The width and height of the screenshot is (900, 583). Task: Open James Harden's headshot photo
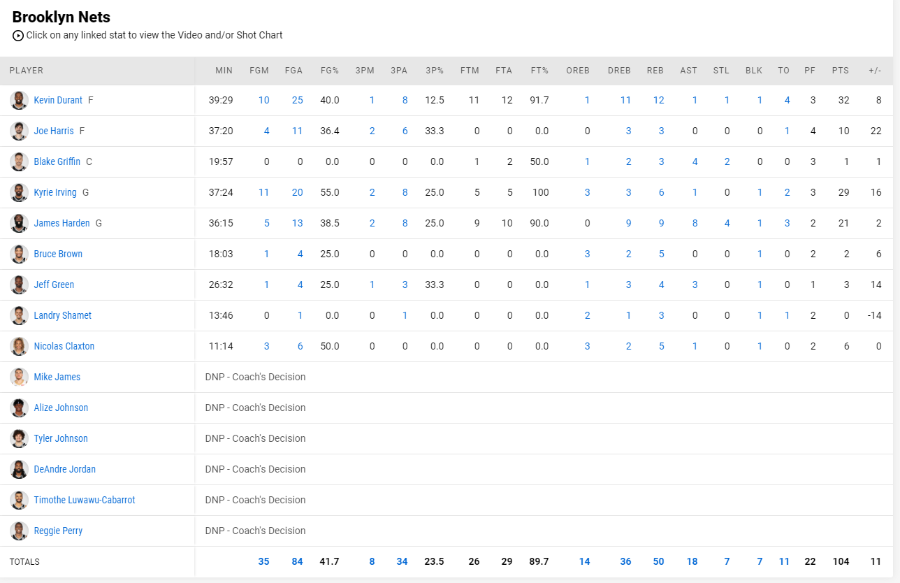[19, 223]
